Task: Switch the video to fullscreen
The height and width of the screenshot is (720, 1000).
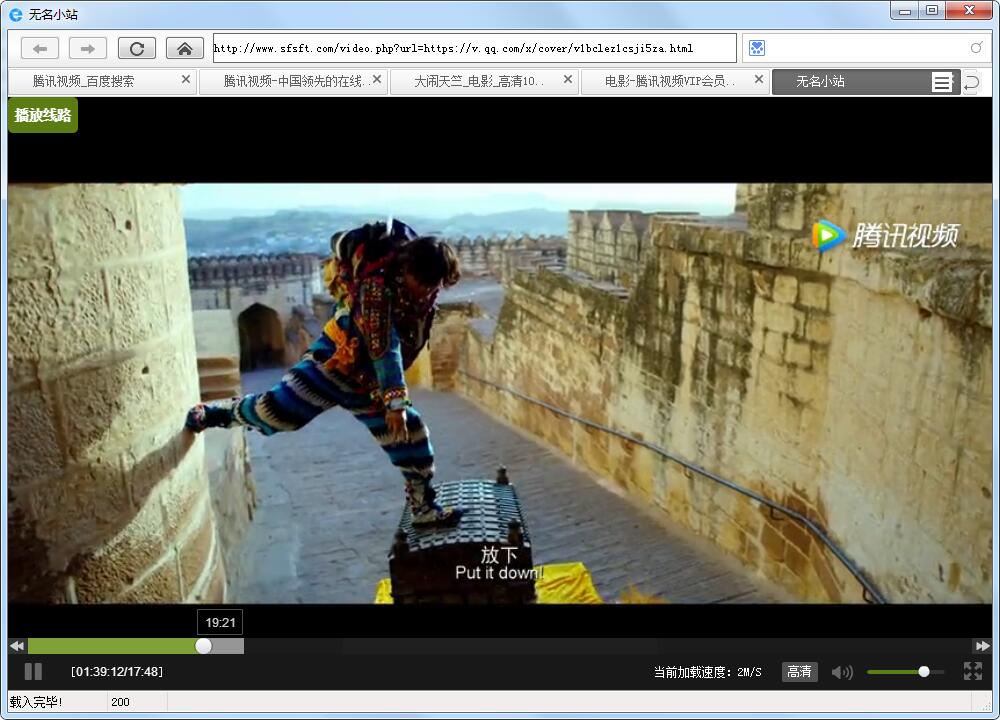Action: pyautogui.click(x=973, y=671)
